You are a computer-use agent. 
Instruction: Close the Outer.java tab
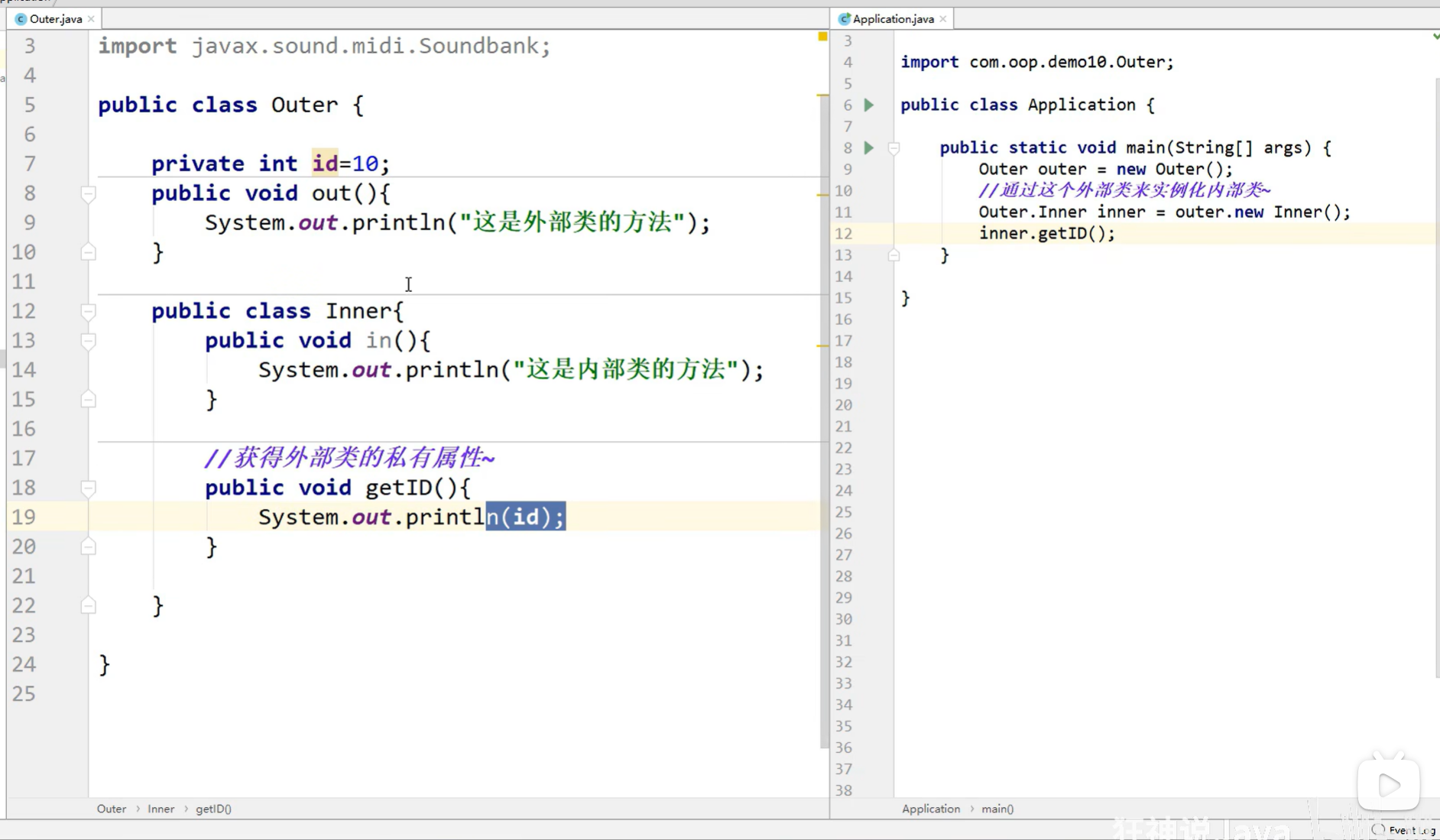point(91,19)
